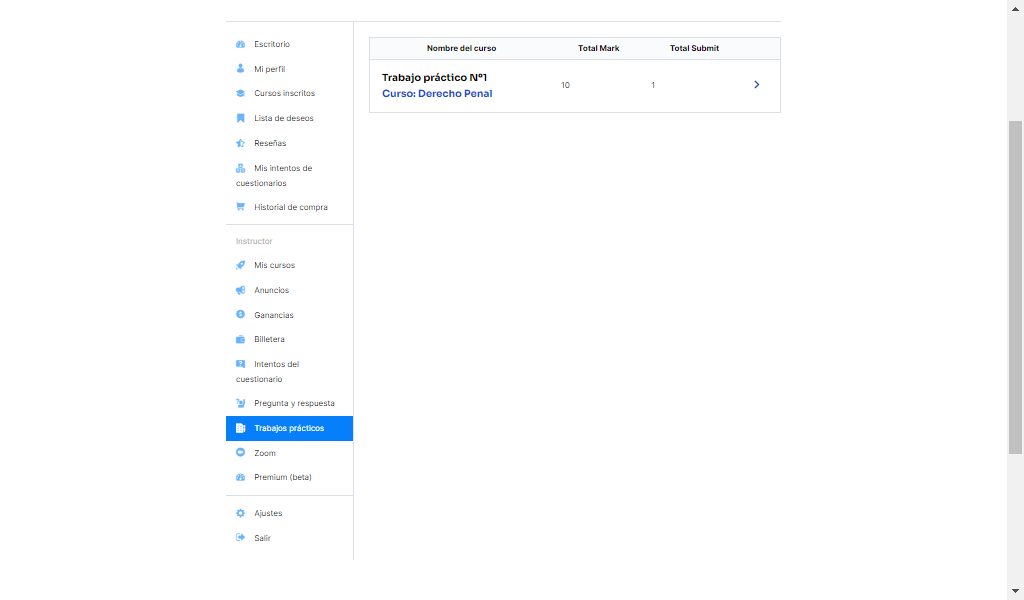This screenshot has width=1024, height=600.
Task: Click the Mi perfil user icon
Action: coord(240,69)
